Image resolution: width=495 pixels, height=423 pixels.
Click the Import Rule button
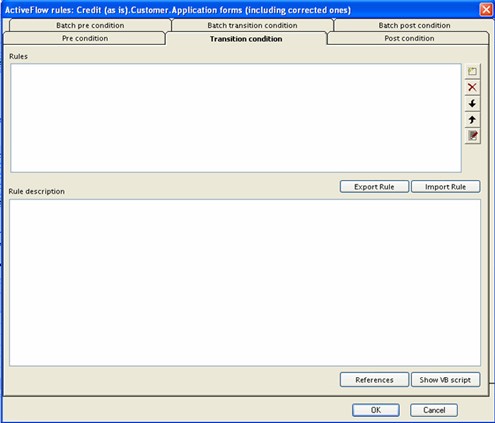coord(446,187)
